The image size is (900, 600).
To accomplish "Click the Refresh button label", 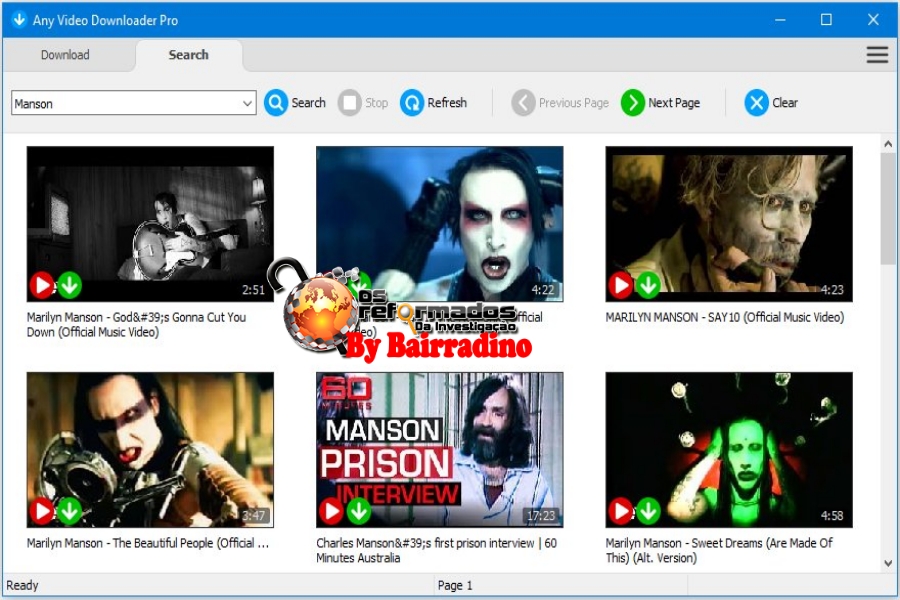I will coord(447,103).
